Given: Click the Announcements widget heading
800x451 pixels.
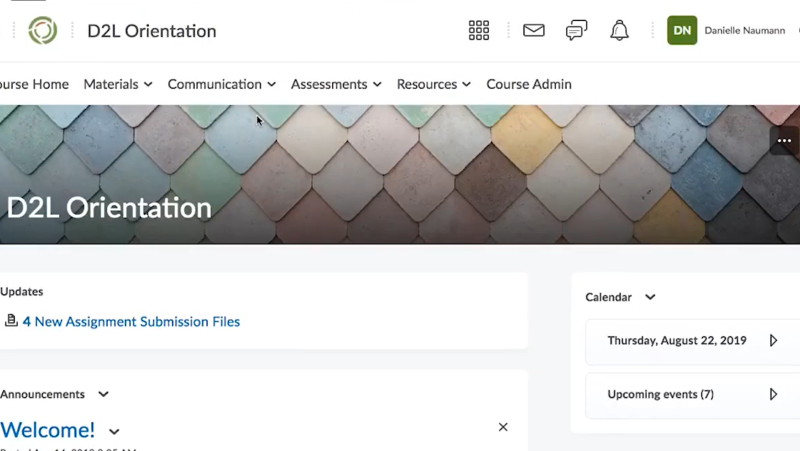Looking at the screenshot, I should coord(42,394).
